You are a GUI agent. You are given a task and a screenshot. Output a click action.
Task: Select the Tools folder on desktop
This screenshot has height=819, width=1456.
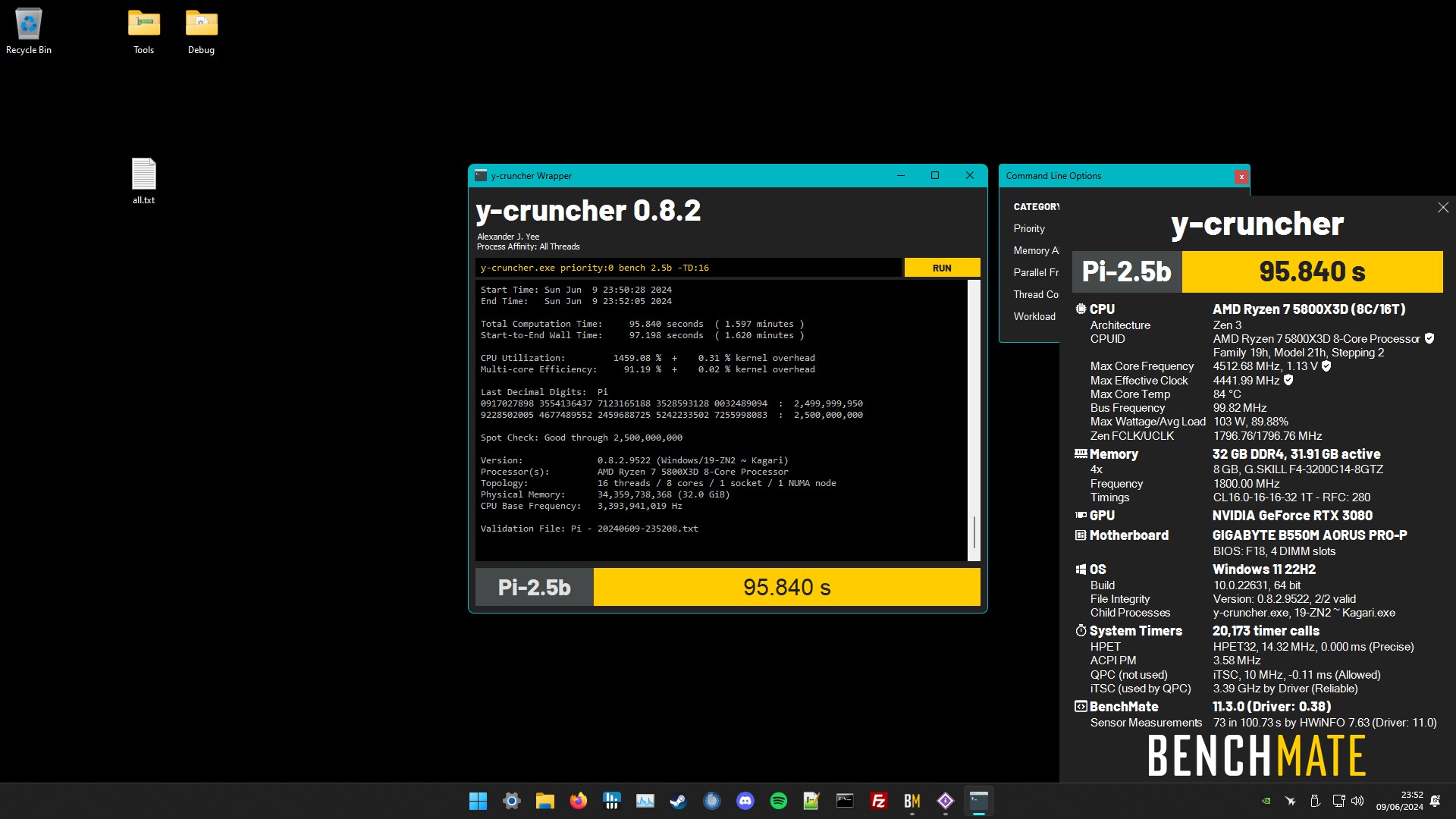click(143, 31)
